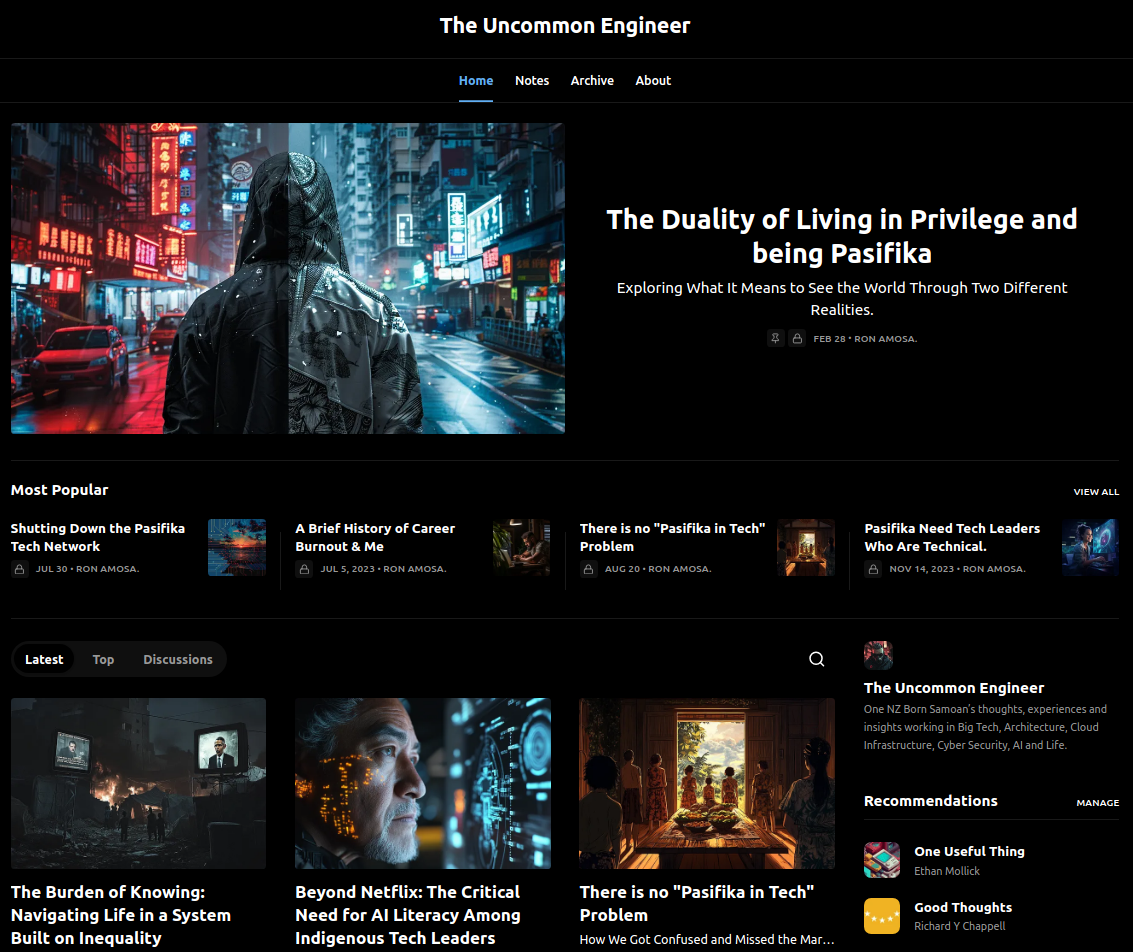This screenshot has width=1133, height=952.
Task: Open featured hooded figure hero image
Action: 288,278
